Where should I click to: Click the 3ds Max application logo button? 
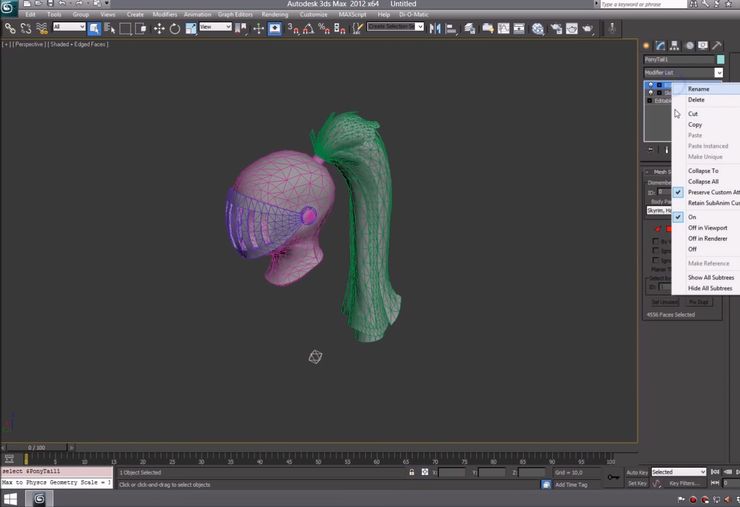tap(9, 8)
